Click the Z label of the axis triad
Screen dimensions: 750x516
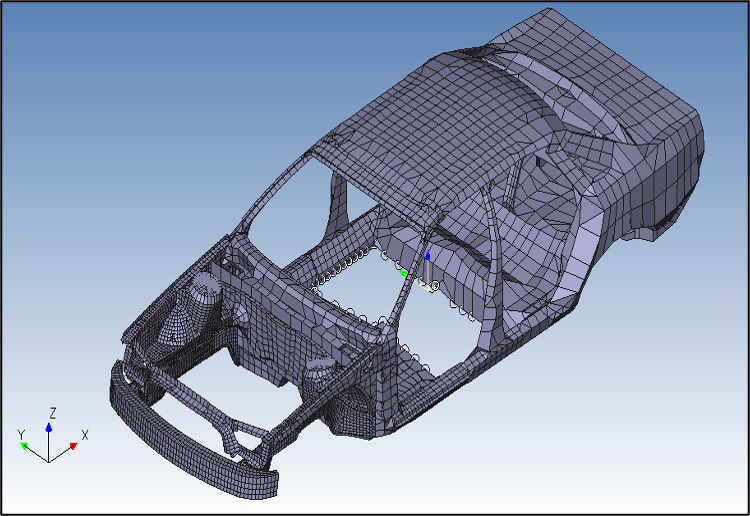52,412
